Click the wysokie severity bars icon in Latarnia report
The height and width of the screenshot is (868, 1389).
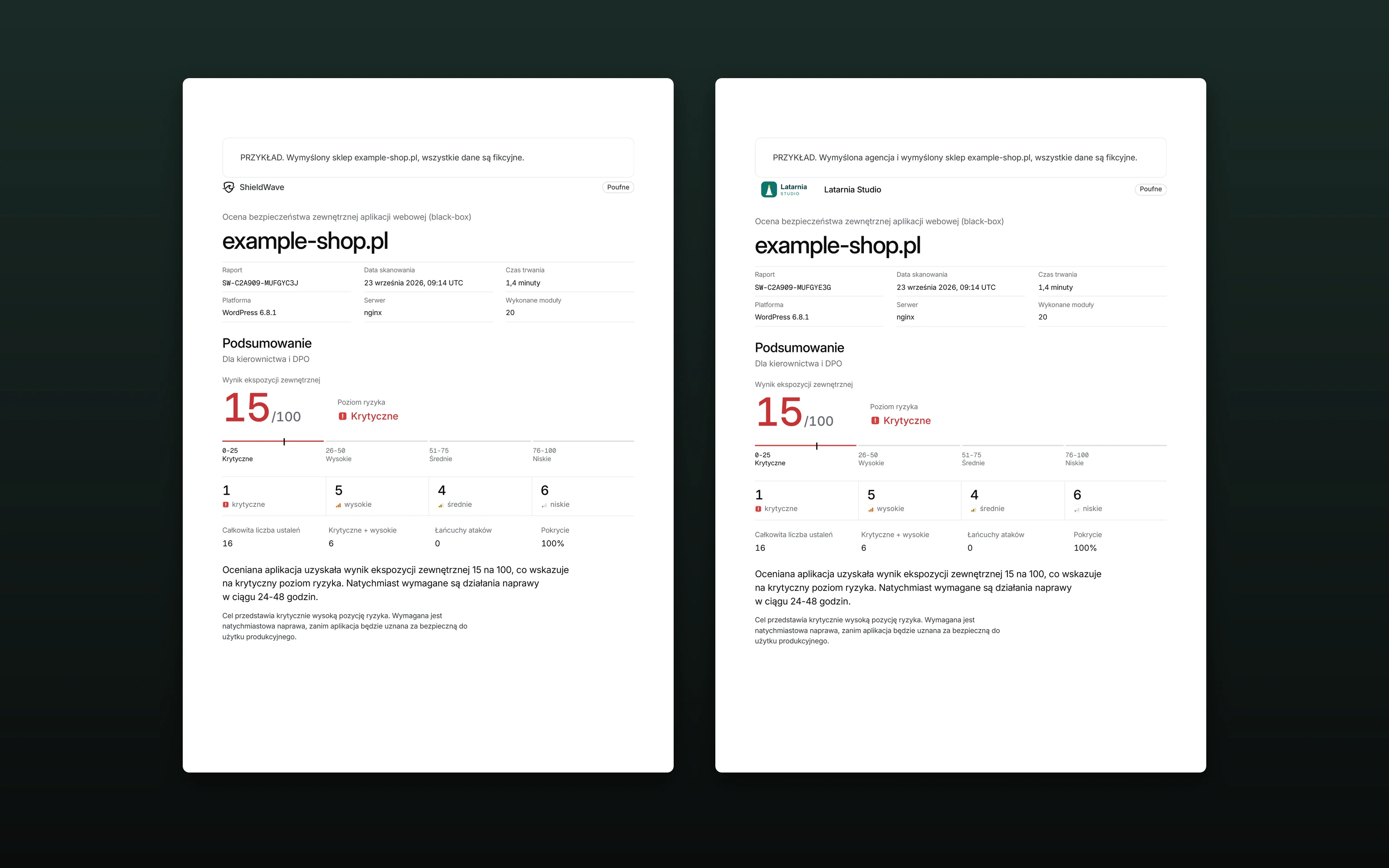click(871, 509)
